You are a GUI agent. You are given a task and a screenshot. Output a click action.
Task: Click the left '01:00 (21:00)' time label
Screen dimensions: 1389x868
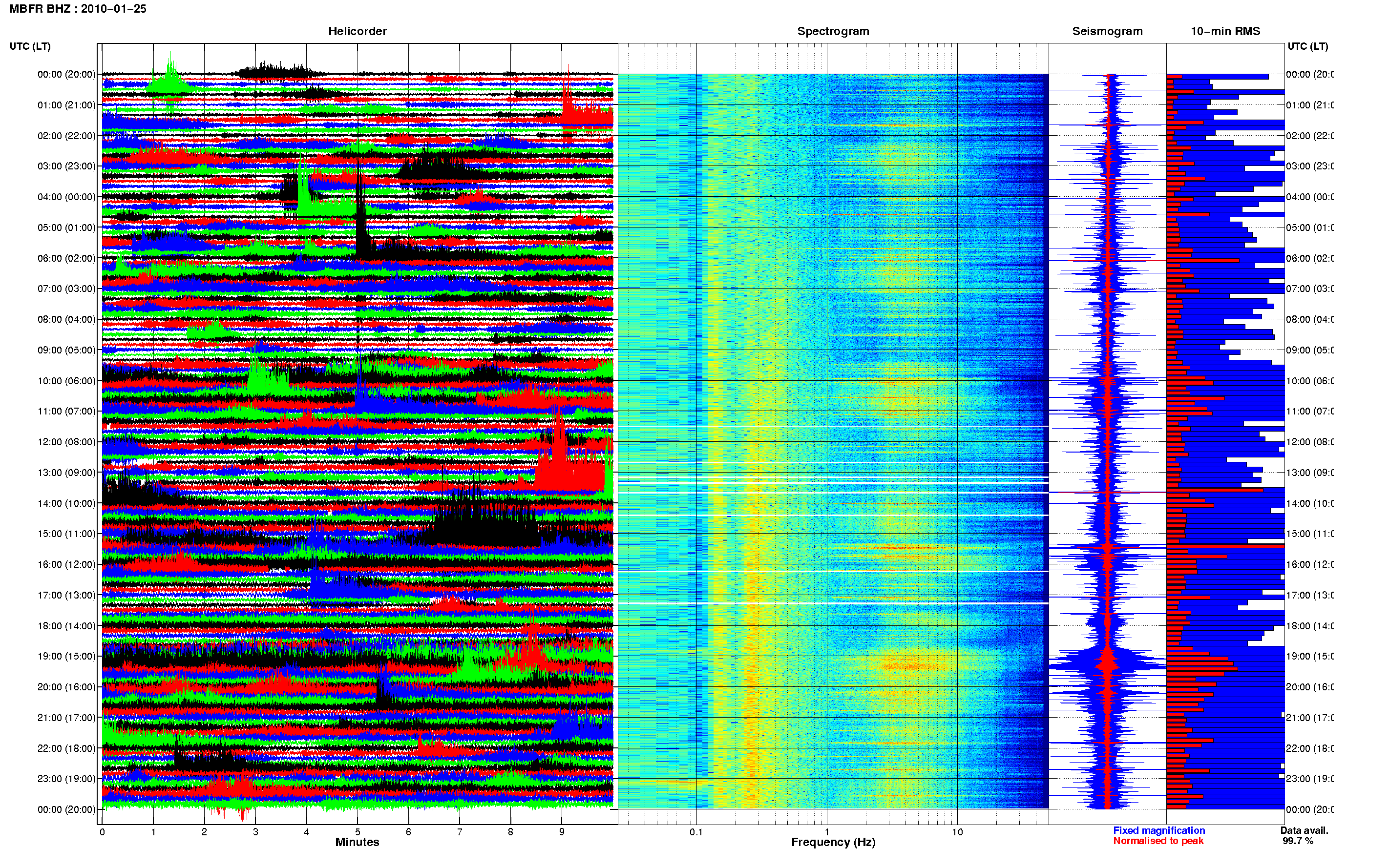[x=66, y=105]
